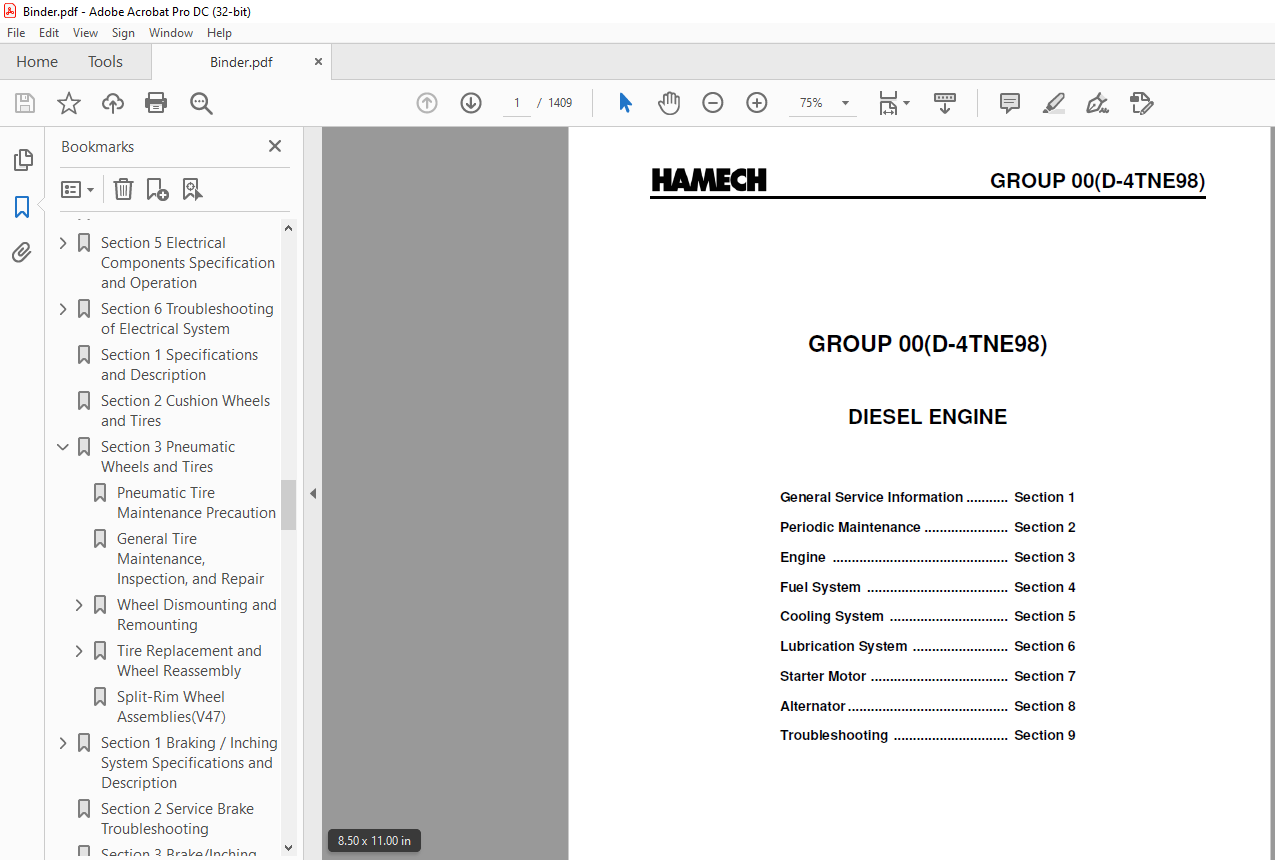Print the document using printer icon
This screenshot has width=1275, height=860.
click(156, 103)
